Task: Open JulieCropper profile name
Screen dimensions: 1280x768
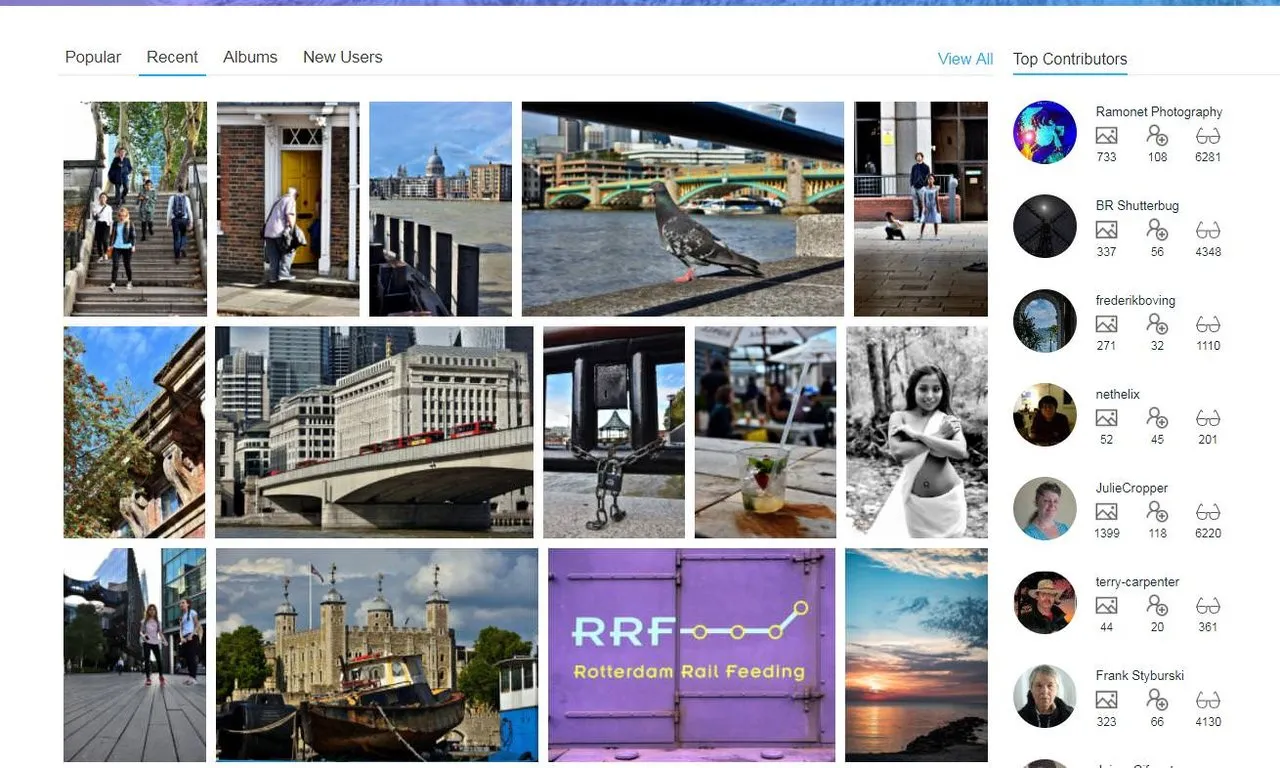Action: (x=1132, y=488)
